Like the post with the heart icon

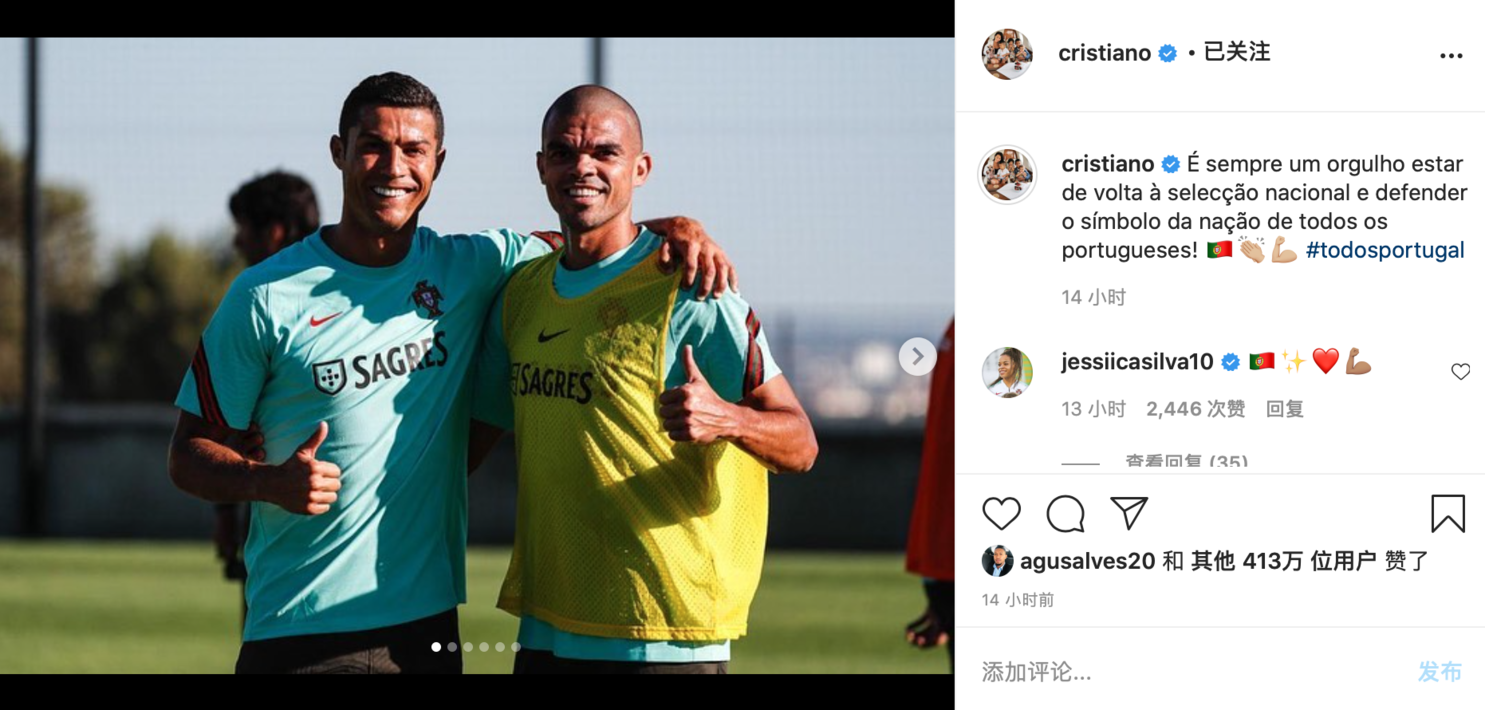click(1001, 514)
